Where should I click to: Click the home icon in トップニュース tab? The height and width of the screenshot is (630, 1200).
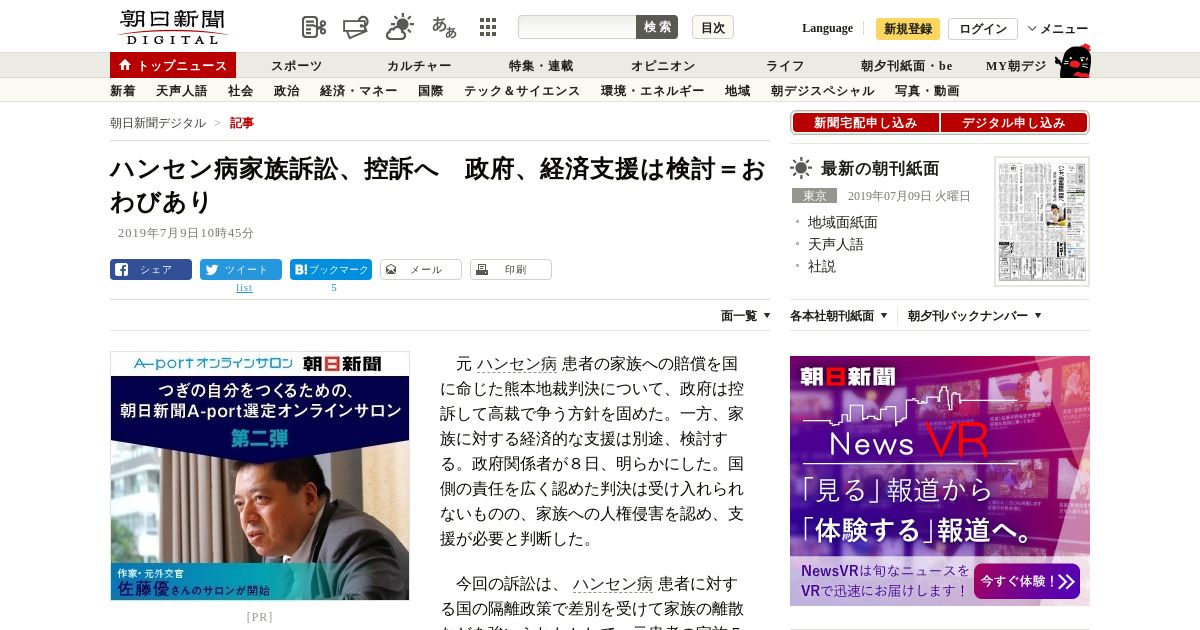tap(125, 65)
